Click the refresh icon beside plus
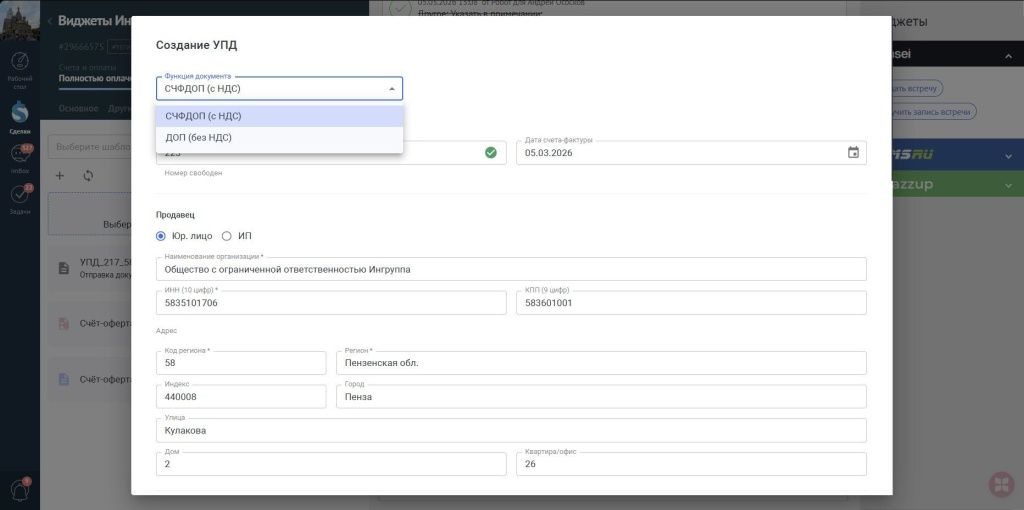Screen dimensions: 1024x510 coord(88,176)
